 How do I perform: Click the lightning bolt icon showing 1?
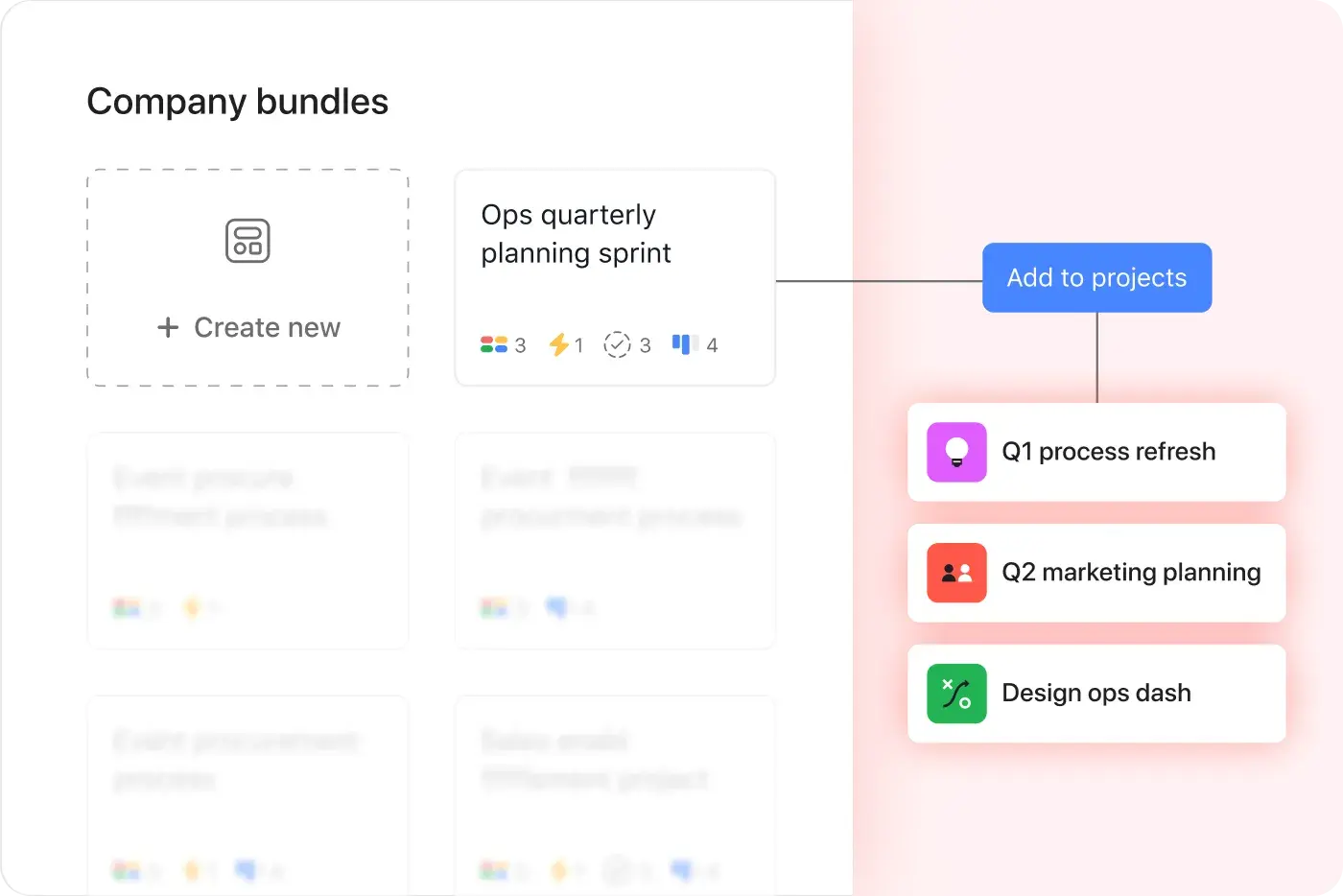tap(558, 344)
